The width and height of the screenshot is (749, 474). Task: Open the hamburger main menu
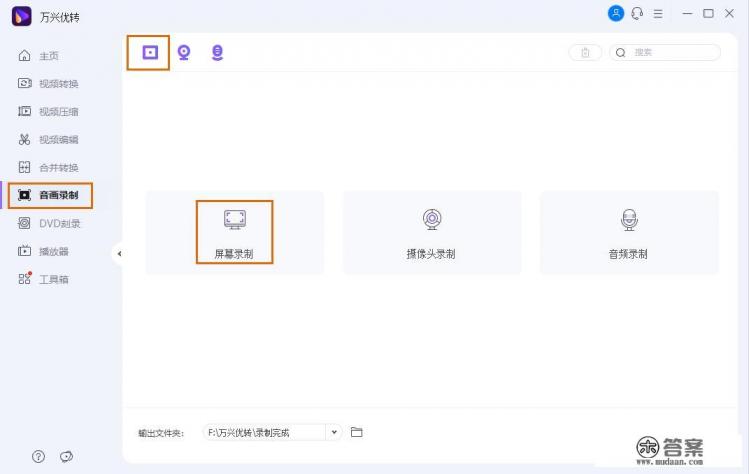658,14
